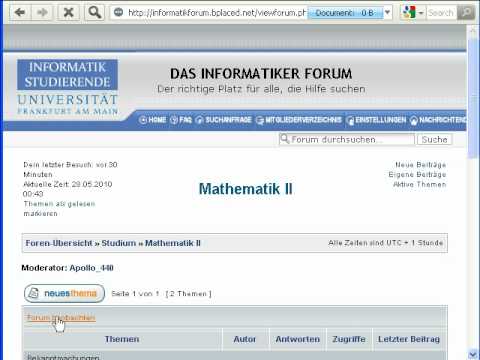The height and width of the screenshot is (360, 480).
Task: Click the scrollbar down arrow
Action: coord(473,354)
